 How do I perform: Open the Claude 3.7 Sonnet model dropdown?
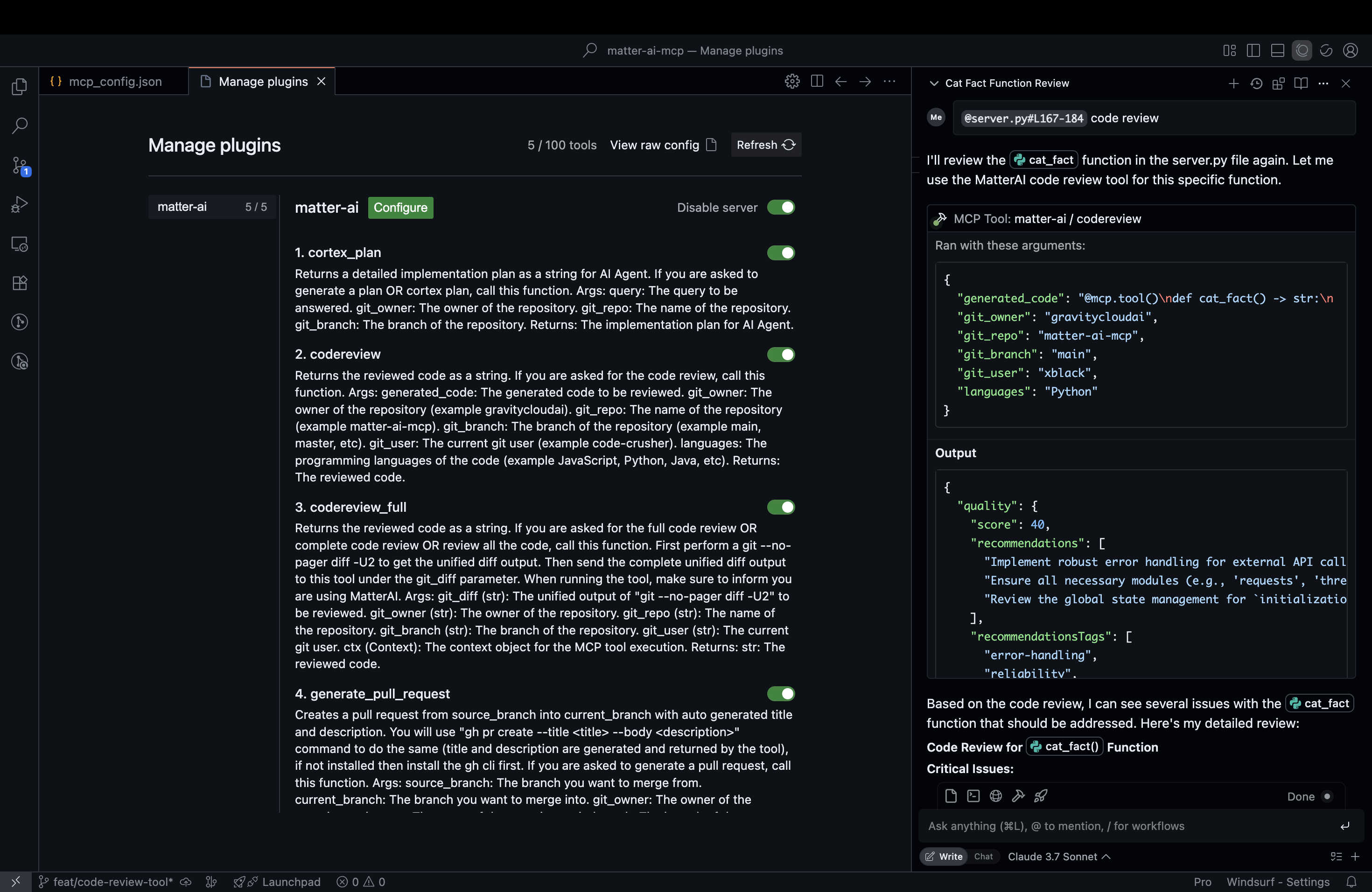(1059, 856)
